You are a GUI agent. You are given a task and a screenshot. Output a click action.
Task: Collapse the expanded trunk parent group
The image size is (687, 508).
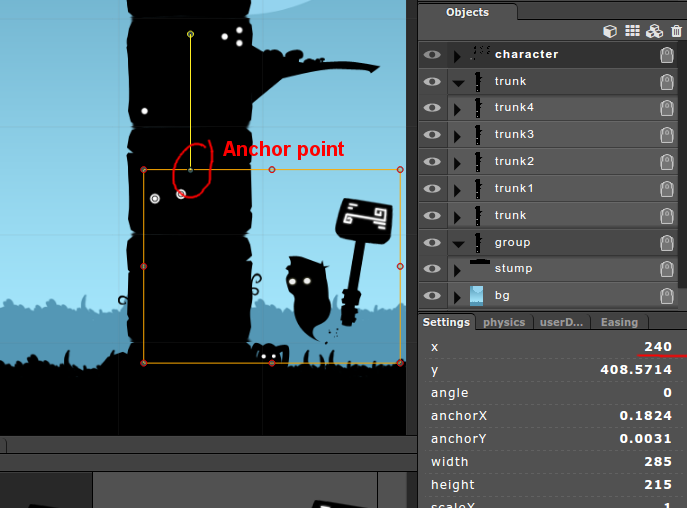pos(458,83)
